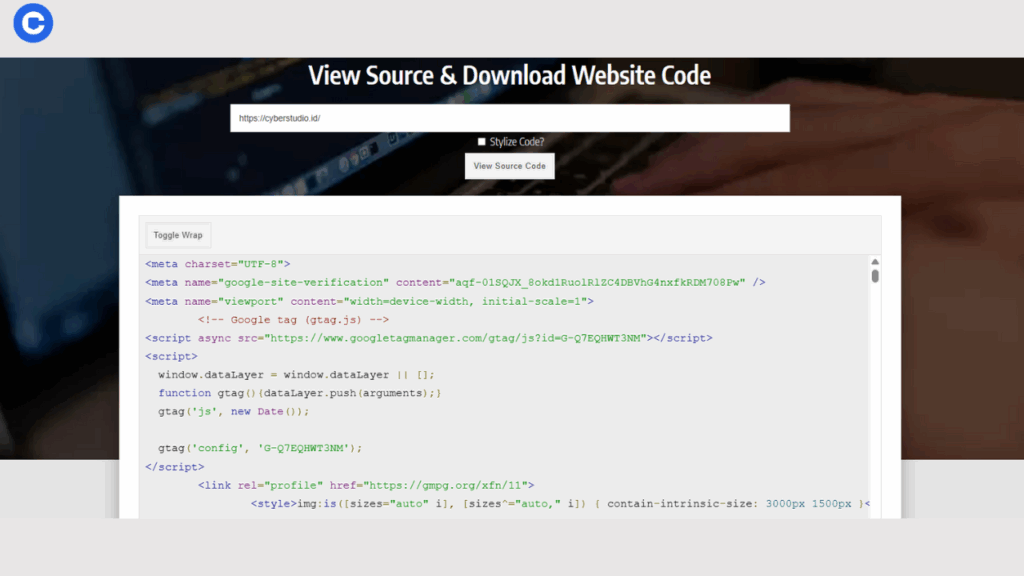Click the blue C logo icon
The height and width of the screenshot is (576, 1024).
coord(33,23)
